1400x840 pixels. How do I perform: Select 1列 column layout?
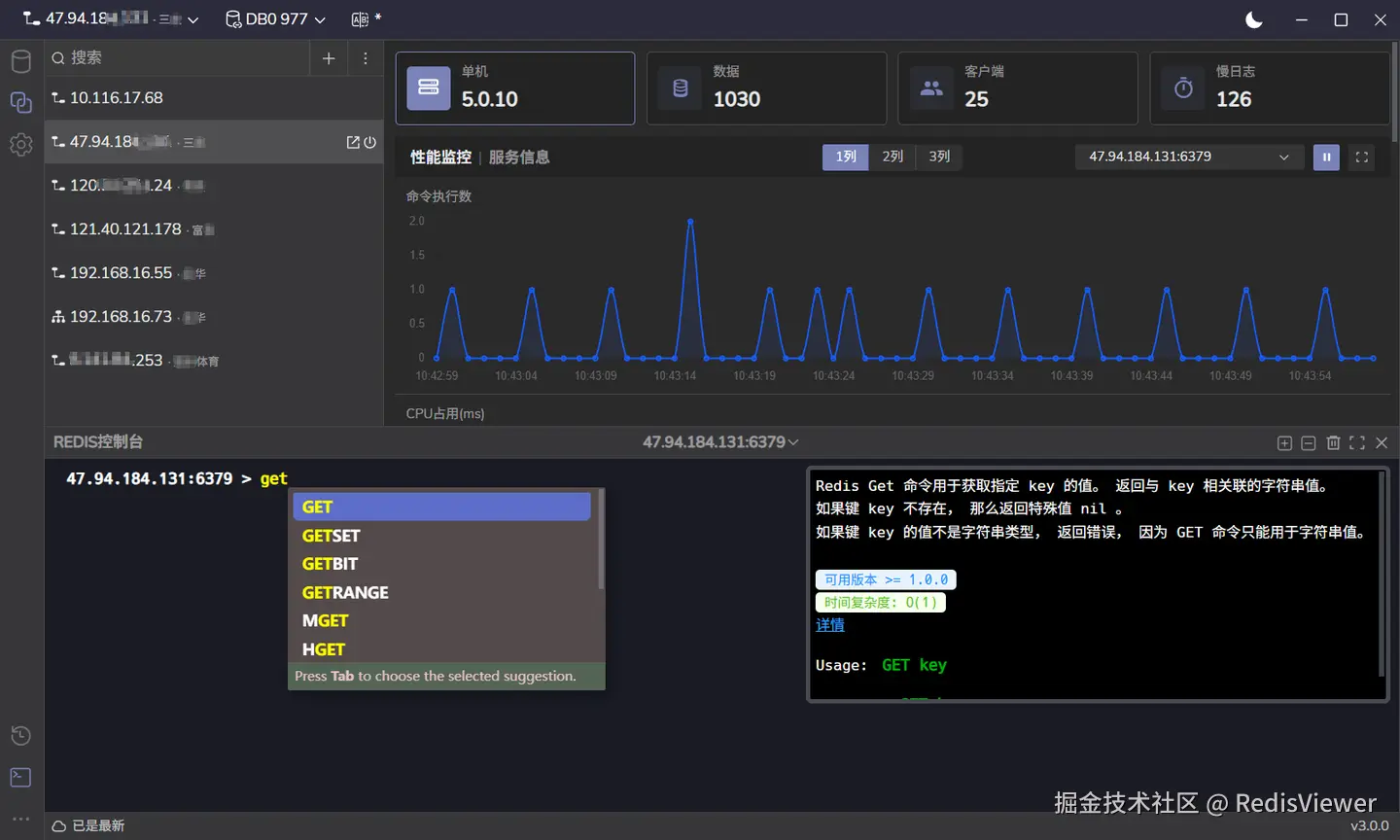(846, 157)
